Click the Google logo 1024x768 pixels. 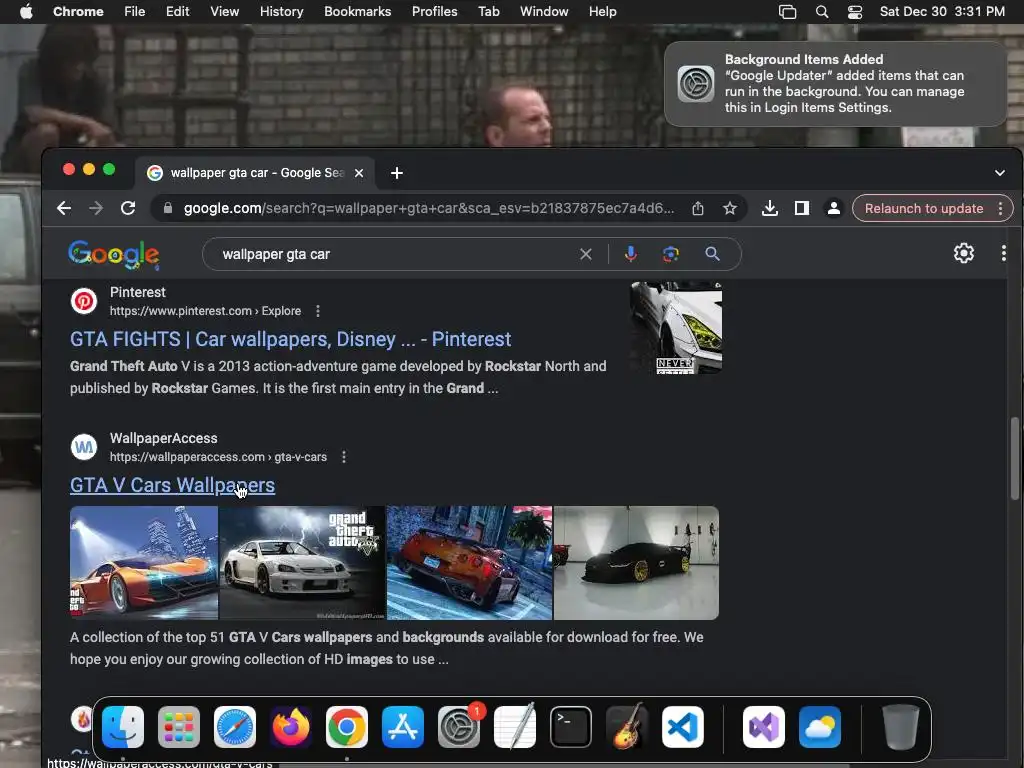click(114, 254)
